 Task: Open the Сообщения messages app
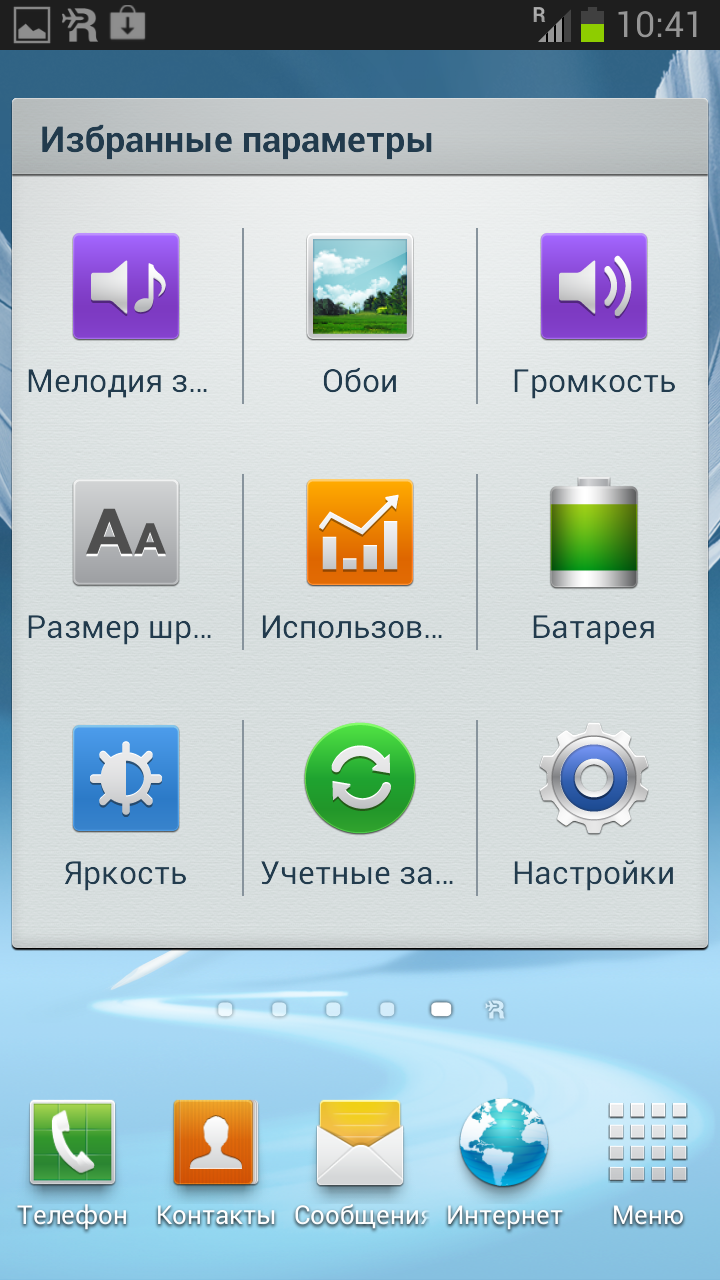360,1143
